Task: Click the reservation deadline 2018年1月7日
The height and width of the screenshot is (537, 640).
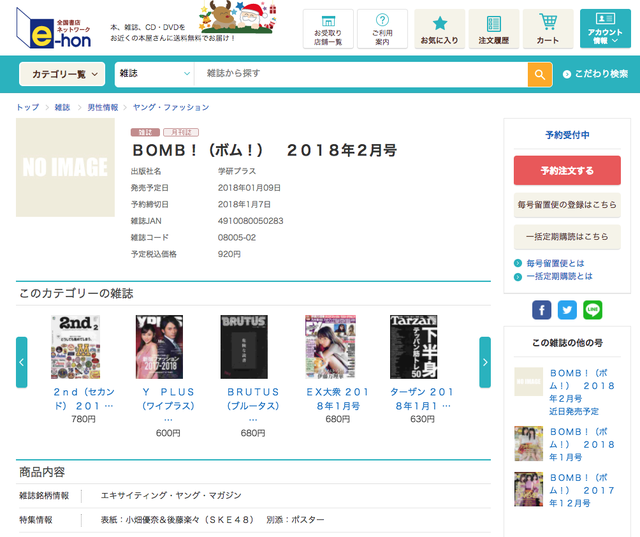Action: pyautogui.click(x=244, y=204)
